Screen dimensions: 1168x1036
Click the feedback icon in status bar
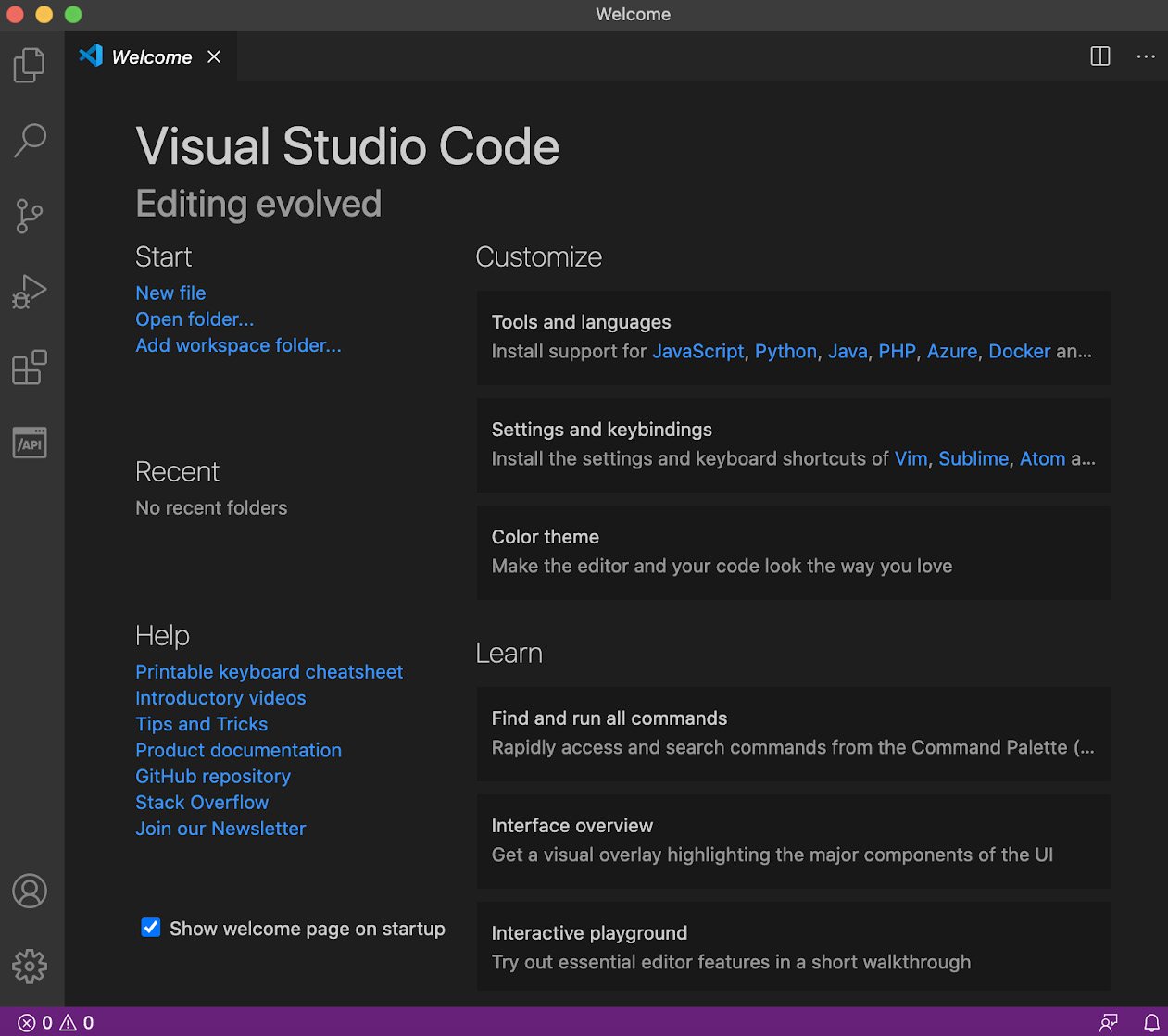point(1109,1023)
